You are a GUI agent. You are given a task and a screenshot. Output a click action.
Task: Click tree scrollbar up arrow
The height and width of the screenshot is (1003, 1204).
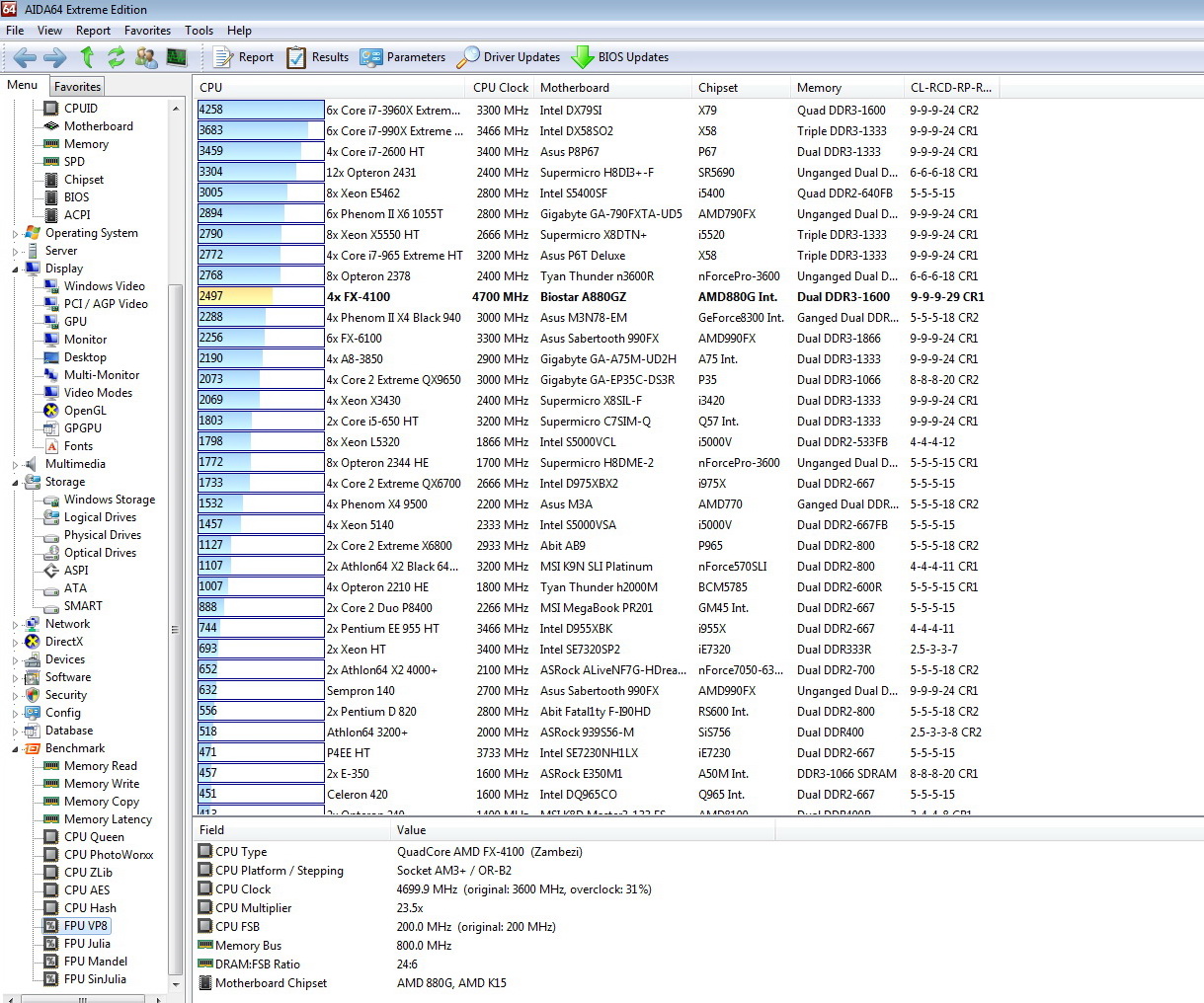[176, 109]
